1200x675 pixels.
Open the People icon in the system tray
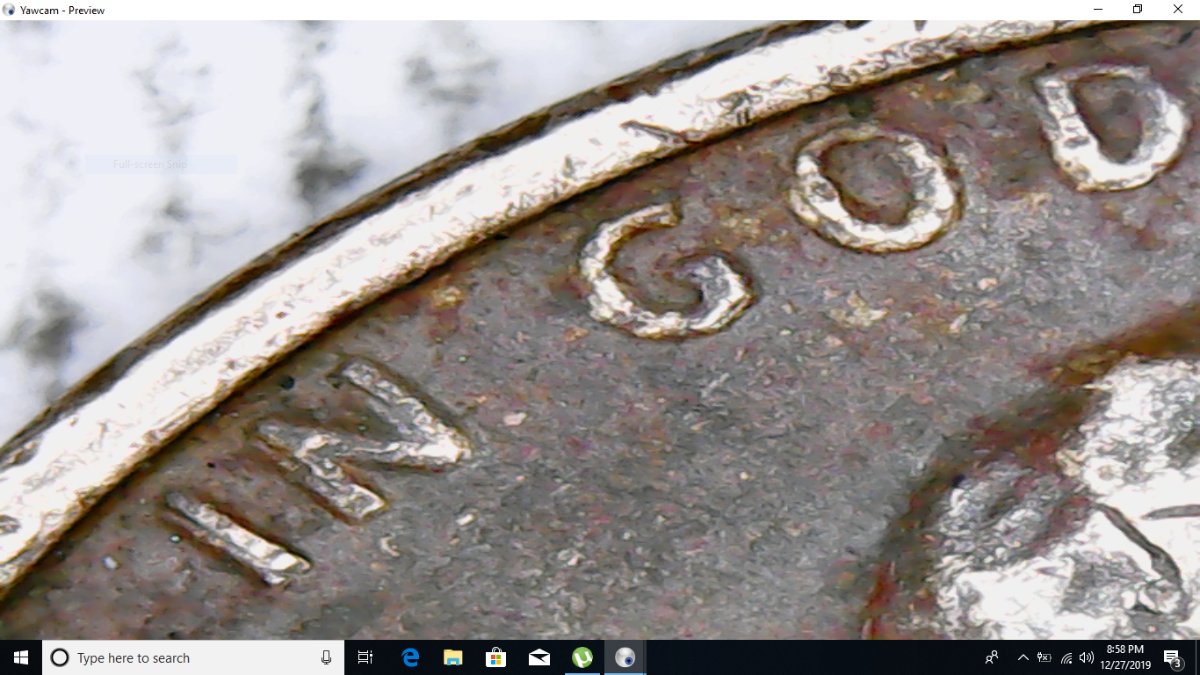point(992,657)
